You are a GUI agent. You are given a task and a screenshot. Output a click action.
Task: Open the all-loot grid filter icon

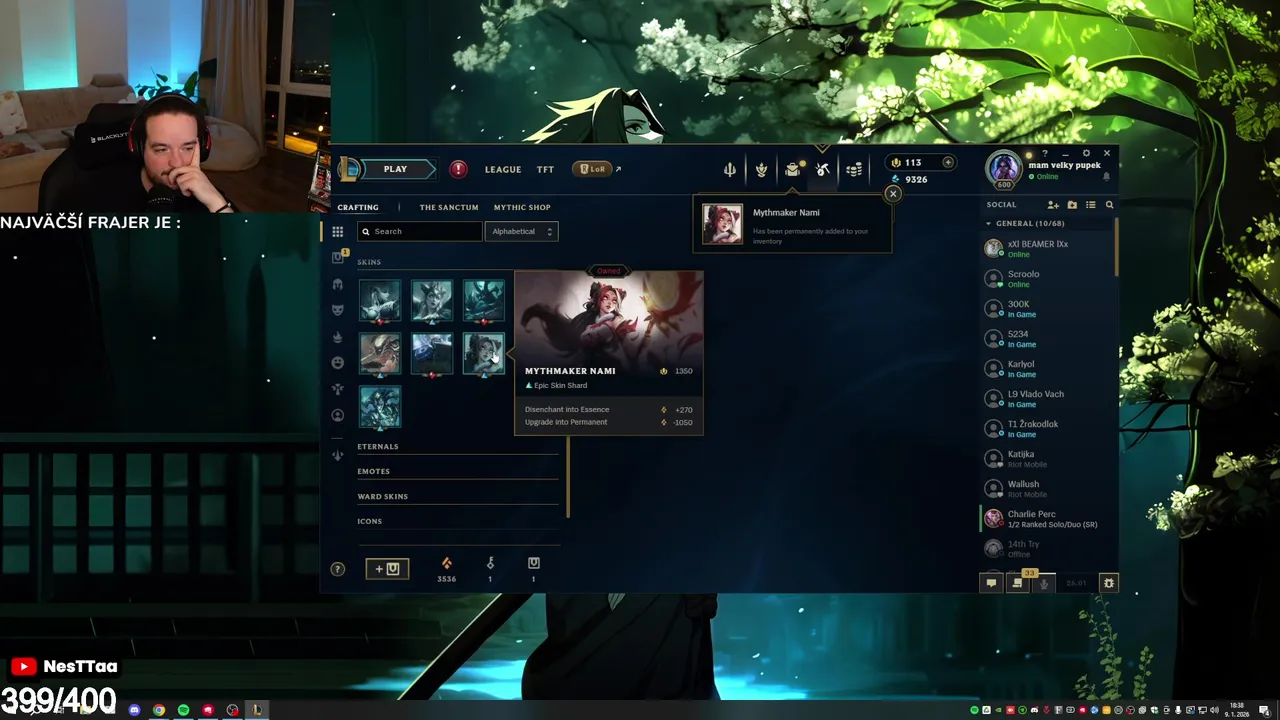337,231
